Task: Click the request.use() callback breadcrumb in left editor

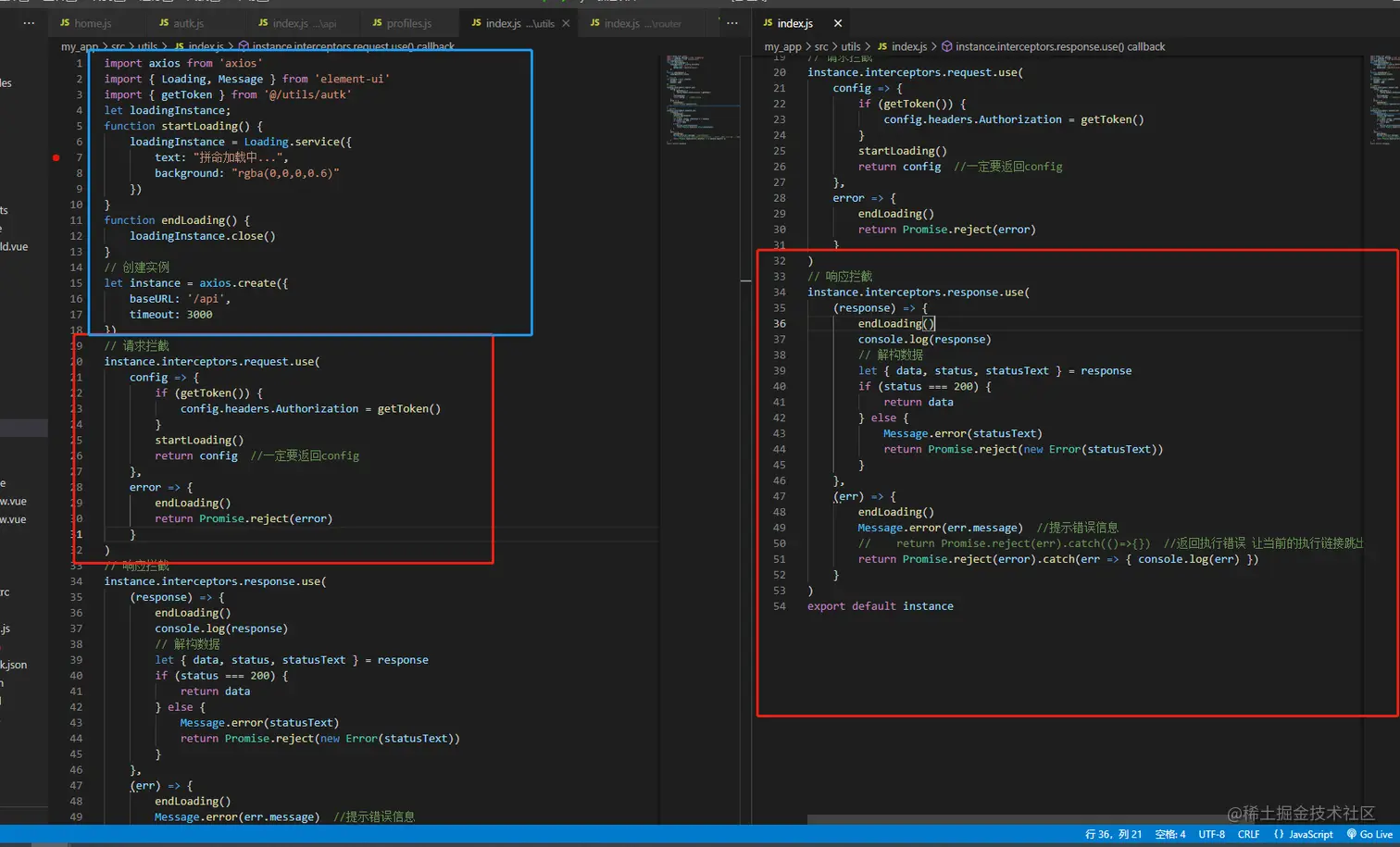Action: (352, 46)
